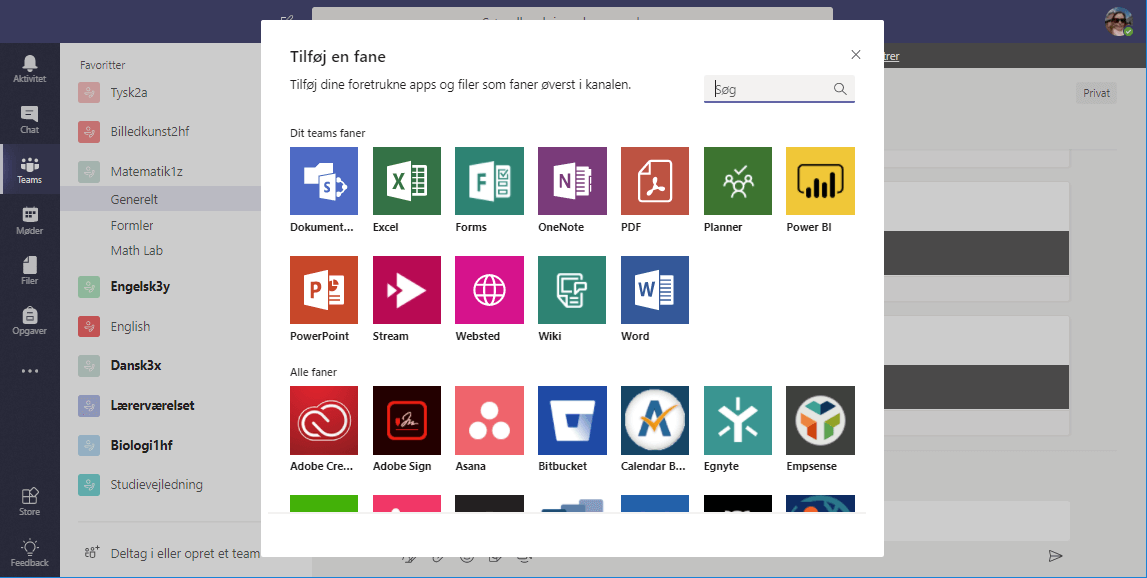Choose the Calendar BOT app tile
This screenshot has height=578, width=1147.
(x=655, y=420)
